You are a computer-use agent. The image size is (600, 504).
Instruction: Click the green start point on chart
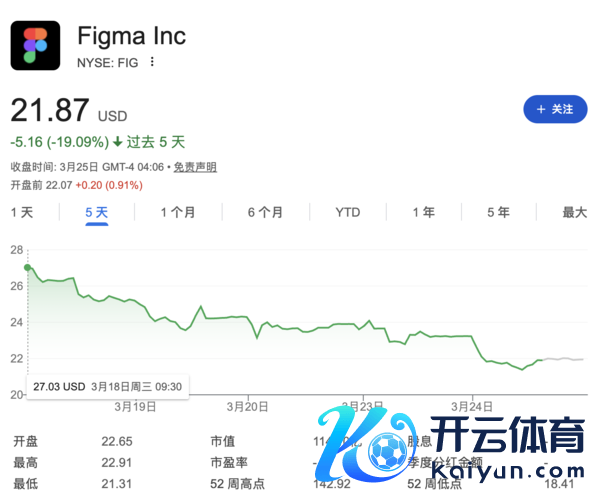[x=27, y=267]
